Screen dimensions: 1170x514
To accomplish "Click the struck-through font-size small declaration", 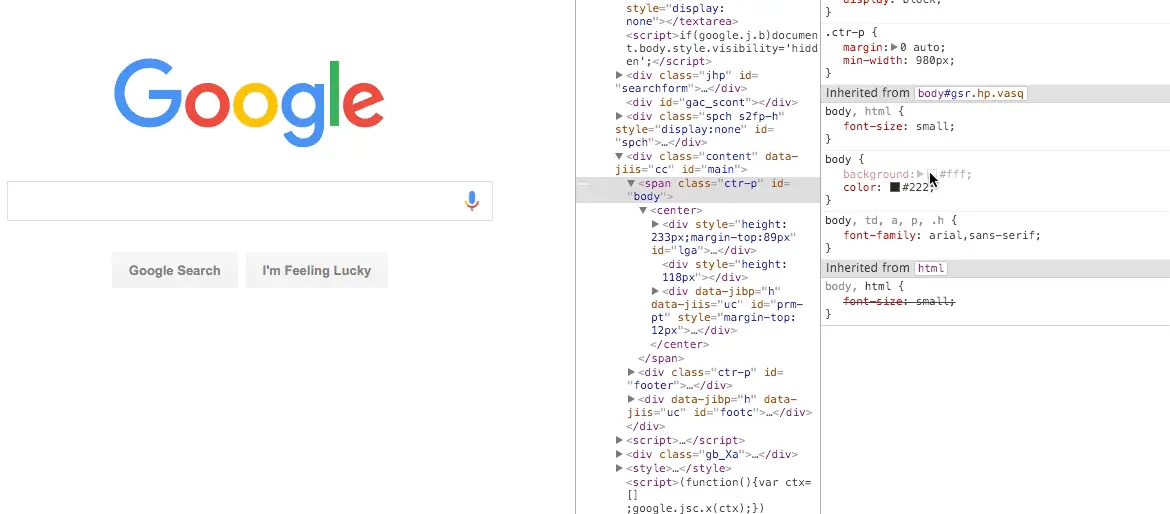I will pos(899,301).
